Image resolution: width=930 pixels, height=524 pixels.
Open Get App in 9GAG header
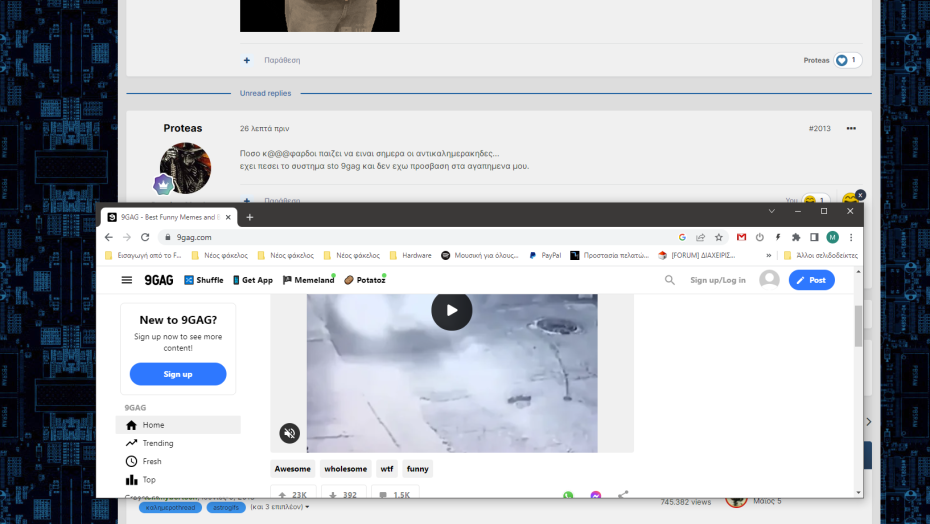pyautogui.click(x=253, y=280)
